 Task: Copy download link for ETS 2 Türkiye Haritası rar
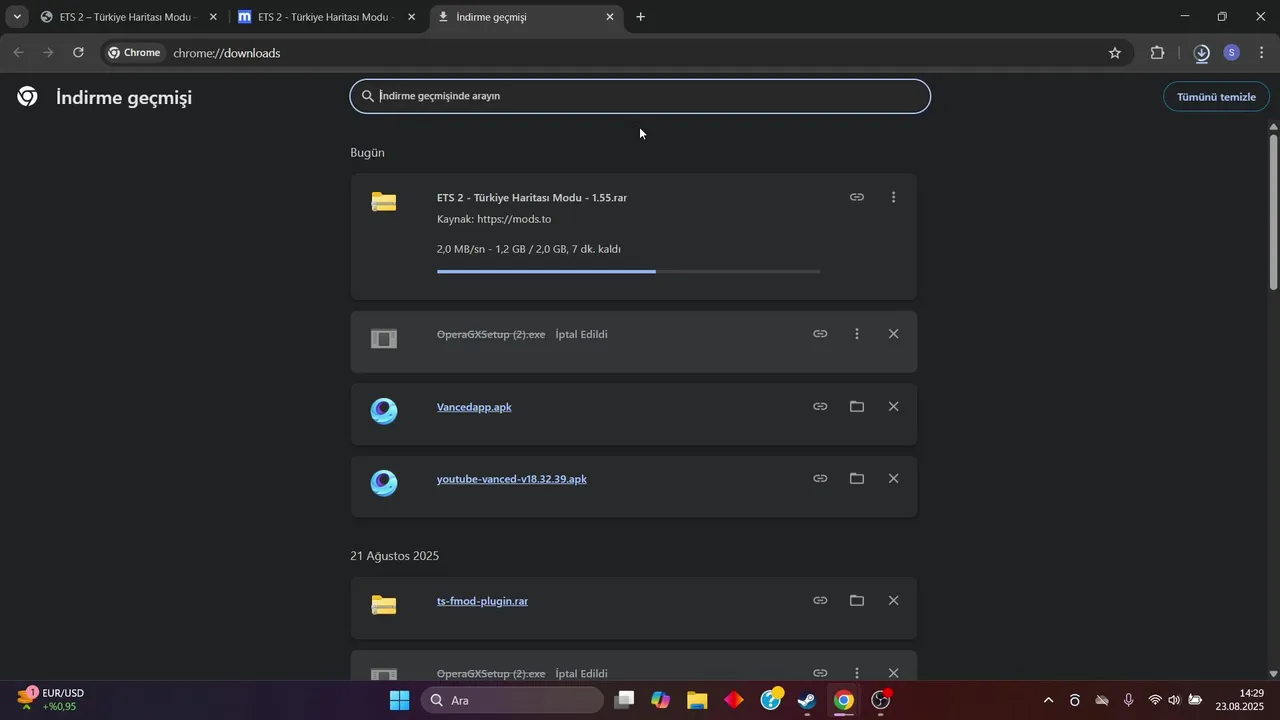click(857, 197)
